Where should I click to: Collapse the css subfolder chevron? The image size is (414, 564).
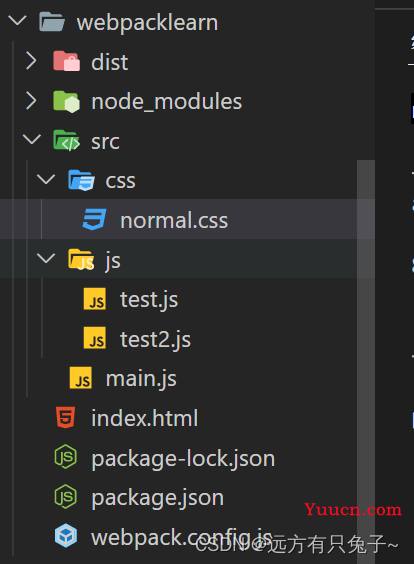click(46, 179)
